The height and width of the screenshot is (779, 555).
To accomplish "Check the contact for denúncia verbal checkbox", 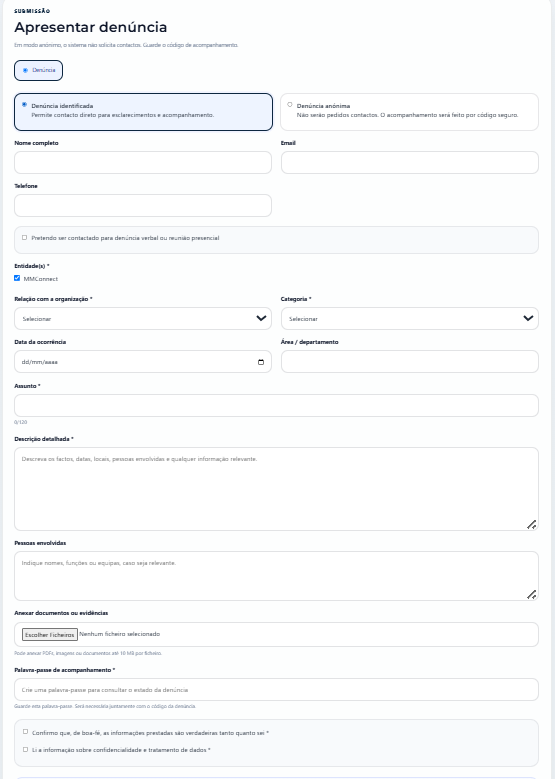I will click(24, 238).
